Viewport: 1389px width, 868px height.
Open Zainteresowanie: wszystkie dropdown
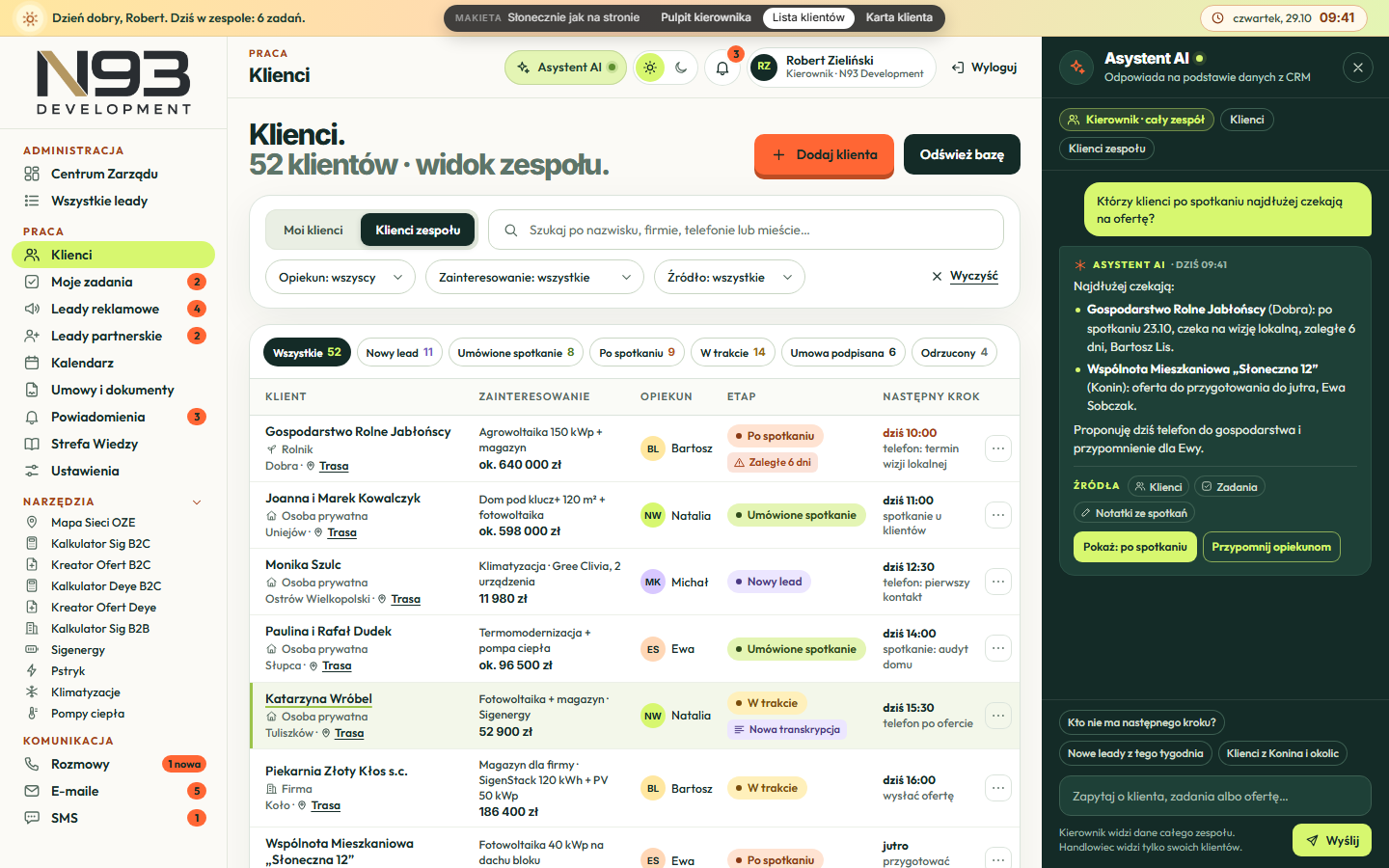[x=534, y=277]
